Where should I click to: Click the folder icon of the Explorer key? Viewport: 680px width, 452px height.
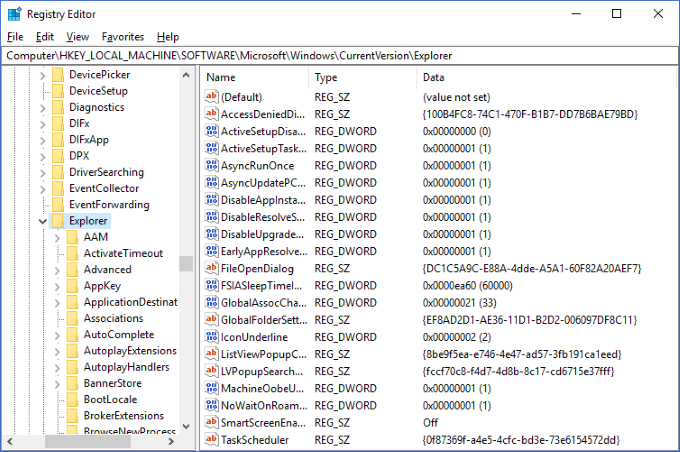[x=58, y=221]
